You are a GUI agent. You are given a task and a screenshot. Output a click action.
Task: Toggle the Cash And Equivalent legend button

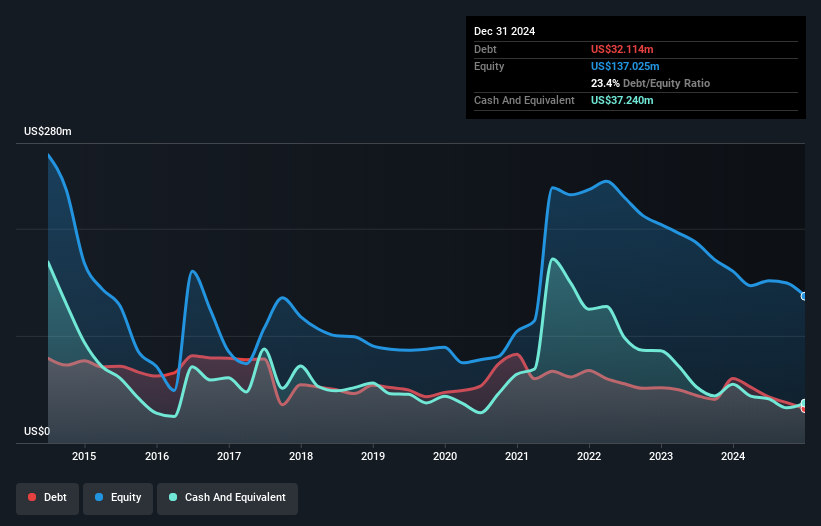click(x=228, y=498)
